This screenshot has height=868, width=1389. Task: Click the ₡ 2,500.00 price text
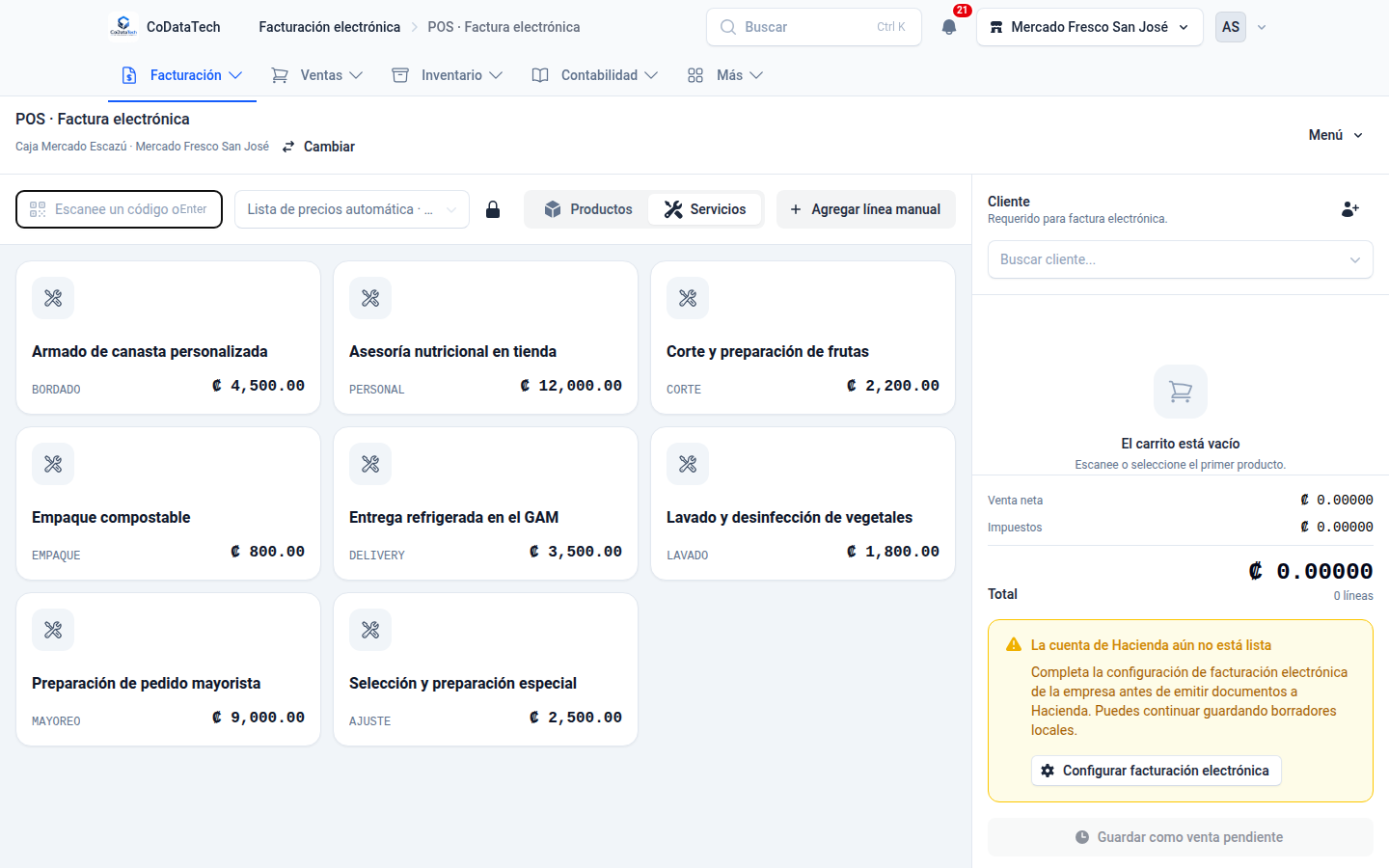[x=576, y=718]
